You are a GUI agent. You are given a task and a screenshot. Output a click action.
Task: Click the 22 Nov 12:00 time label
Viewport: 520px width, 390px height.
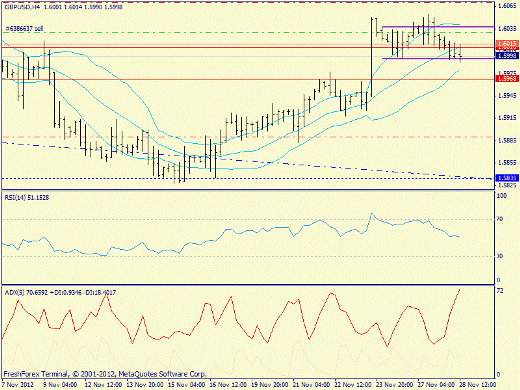(353, 384)
